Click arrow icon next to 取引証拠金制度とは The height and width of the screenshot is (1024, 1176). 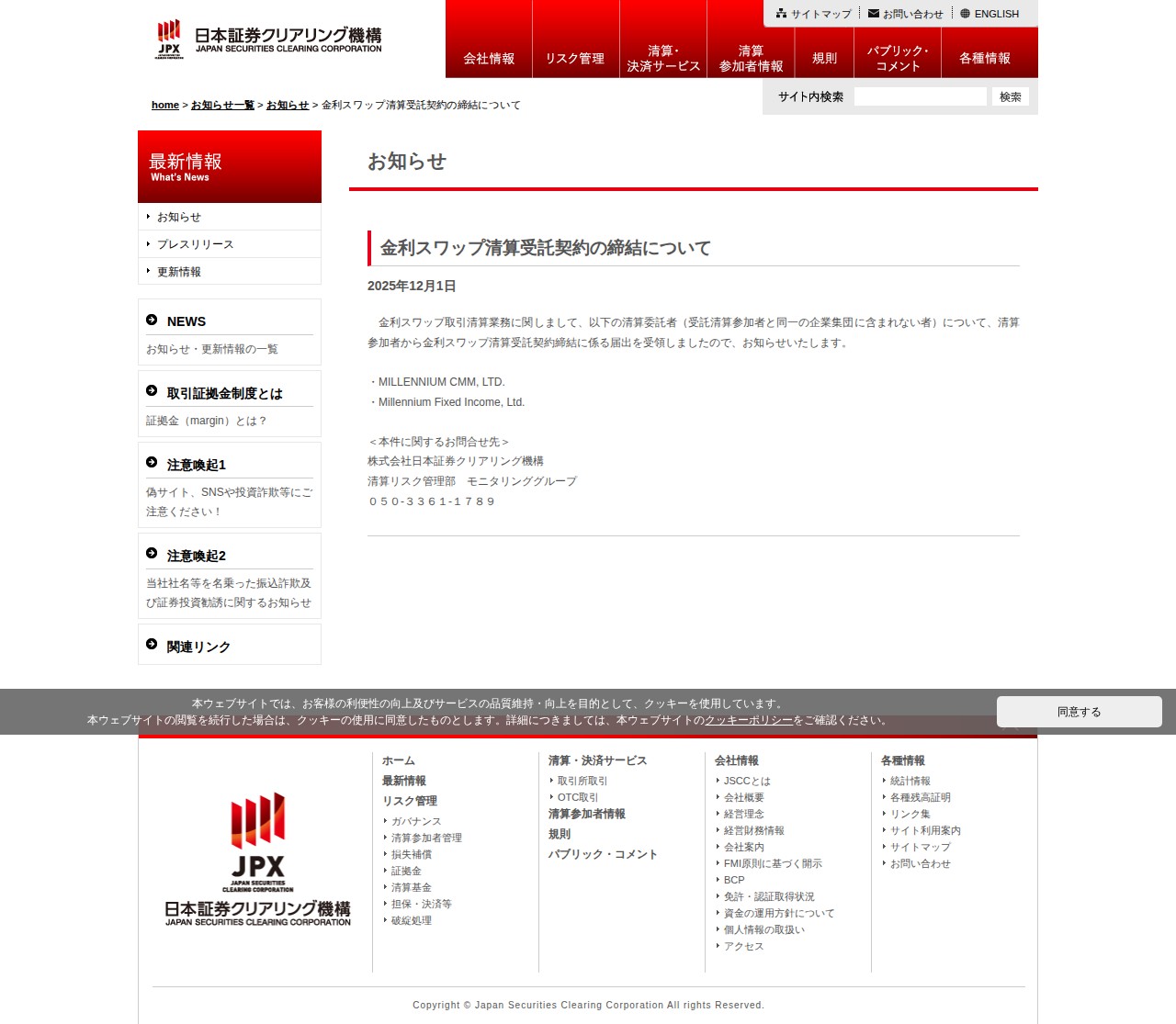pyautogui.click(x=153, y=390)
